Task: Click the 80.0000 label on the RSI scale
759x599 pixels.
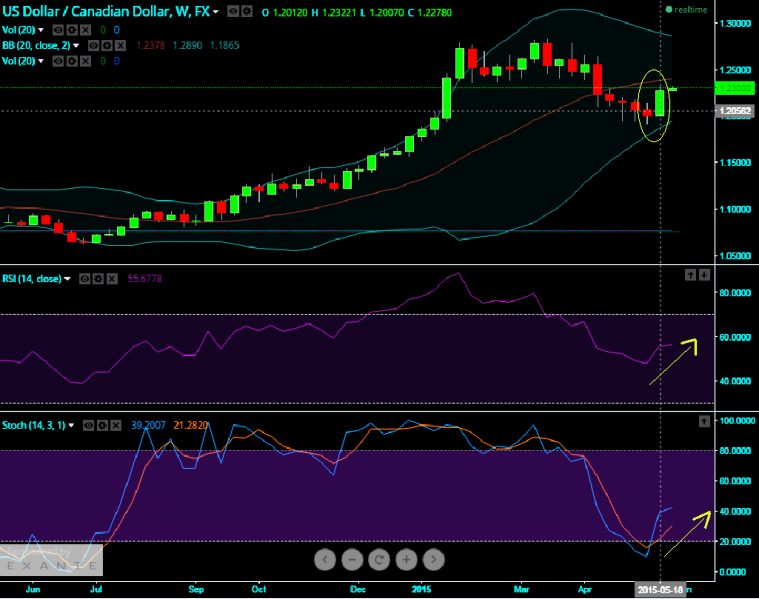Action: pyautogui.click(x=735, y=293)
